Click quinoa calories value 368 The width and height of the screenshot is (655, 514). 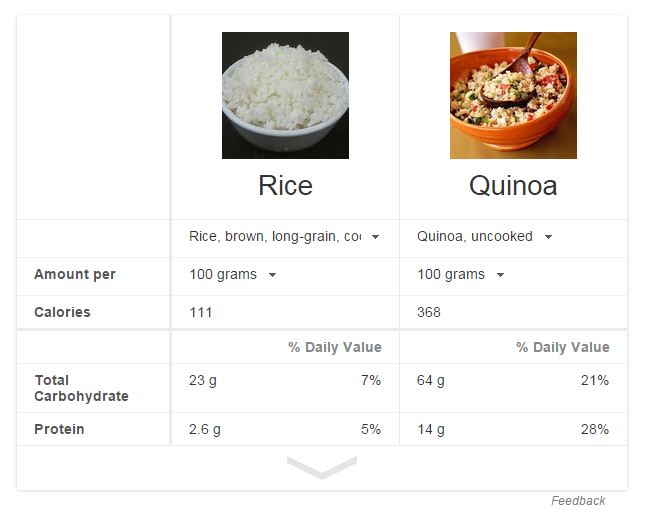point(429,312)
